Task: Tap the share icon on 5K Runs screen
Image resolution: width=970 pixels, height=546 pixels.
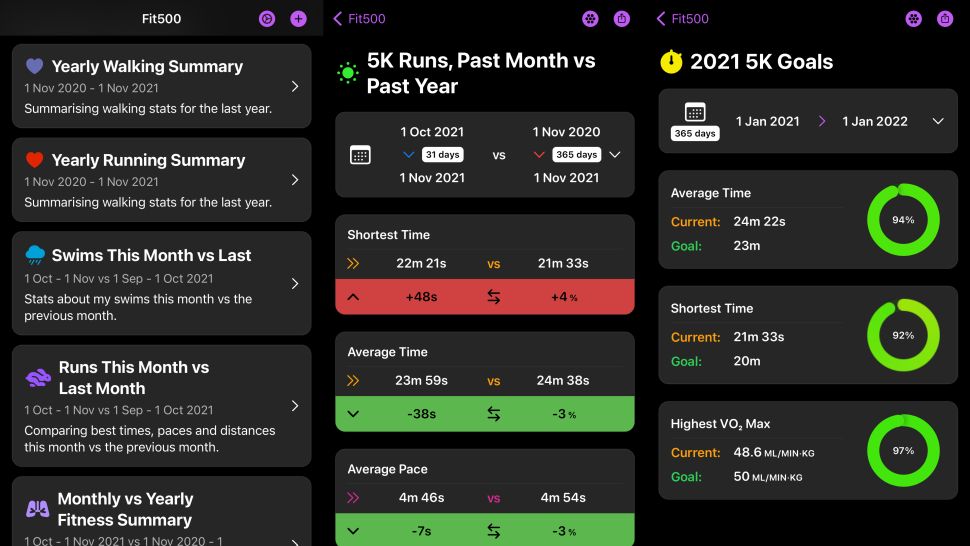Action: 622,19
